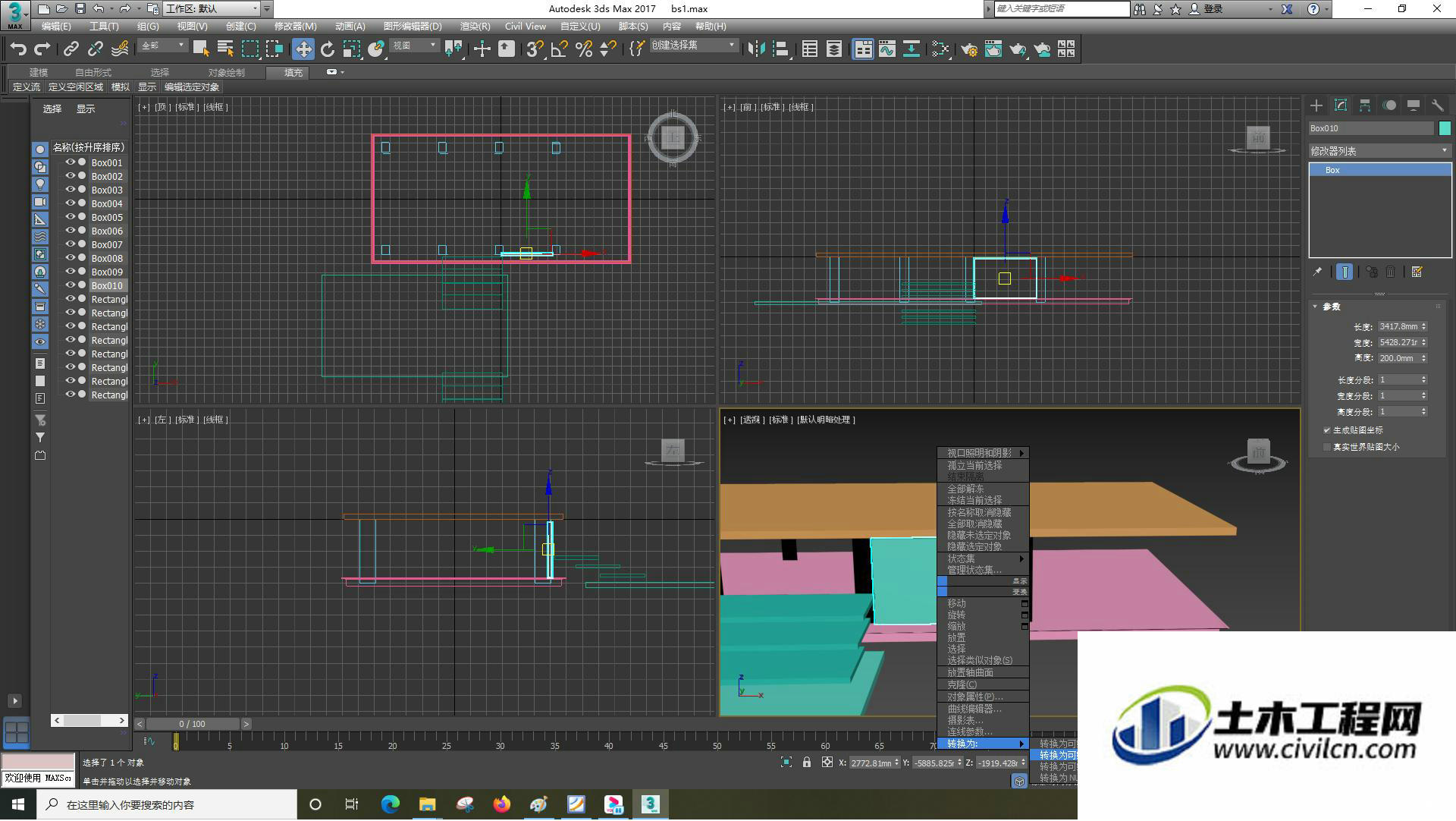The height and width of the screenshot is (821, 1456).
Task: Open the 全部 selection filter dropdown
Action: coord(162,46)
